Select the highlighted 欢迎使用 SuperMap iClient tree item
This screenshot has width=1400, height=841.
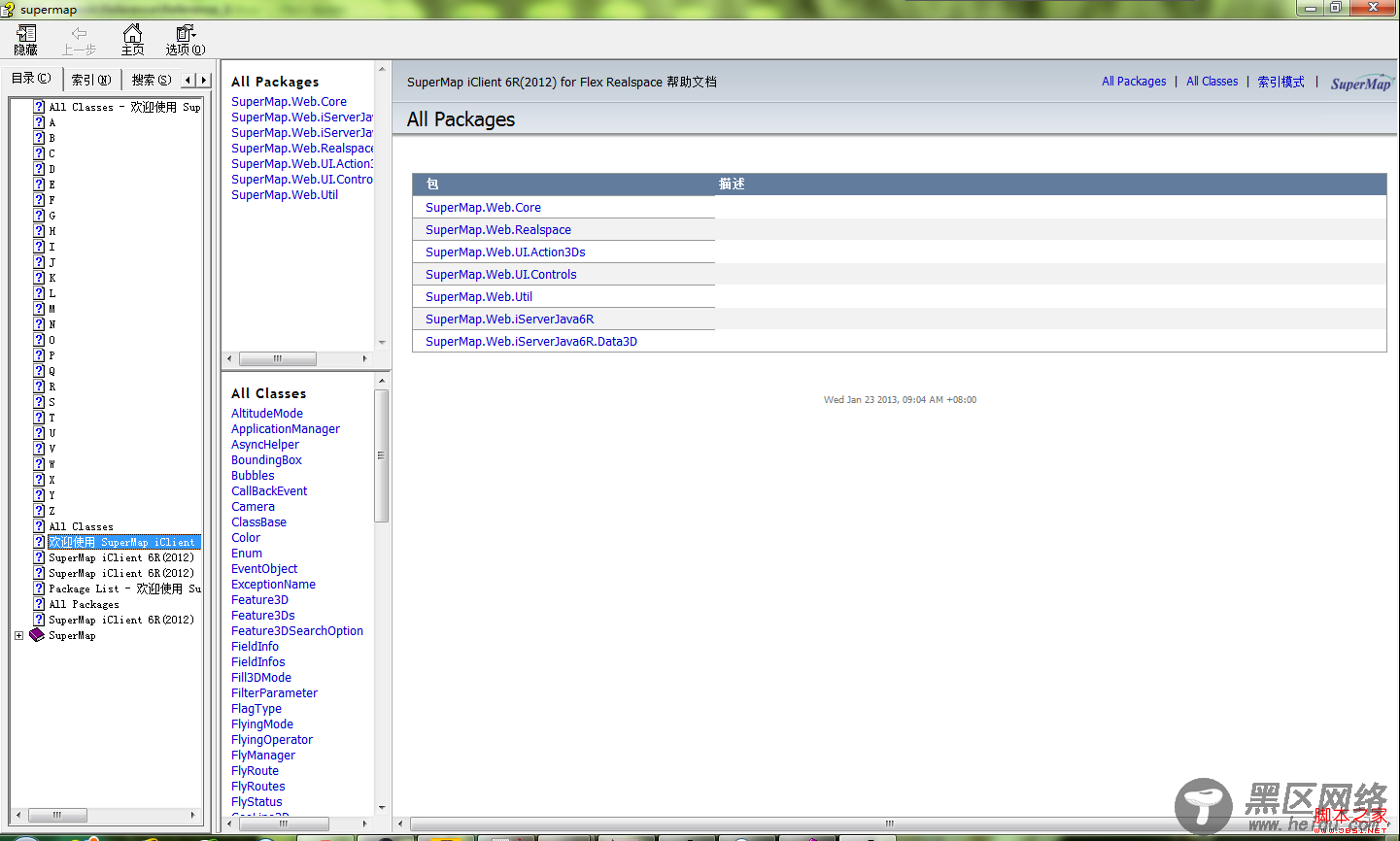(x=123, y=542)
